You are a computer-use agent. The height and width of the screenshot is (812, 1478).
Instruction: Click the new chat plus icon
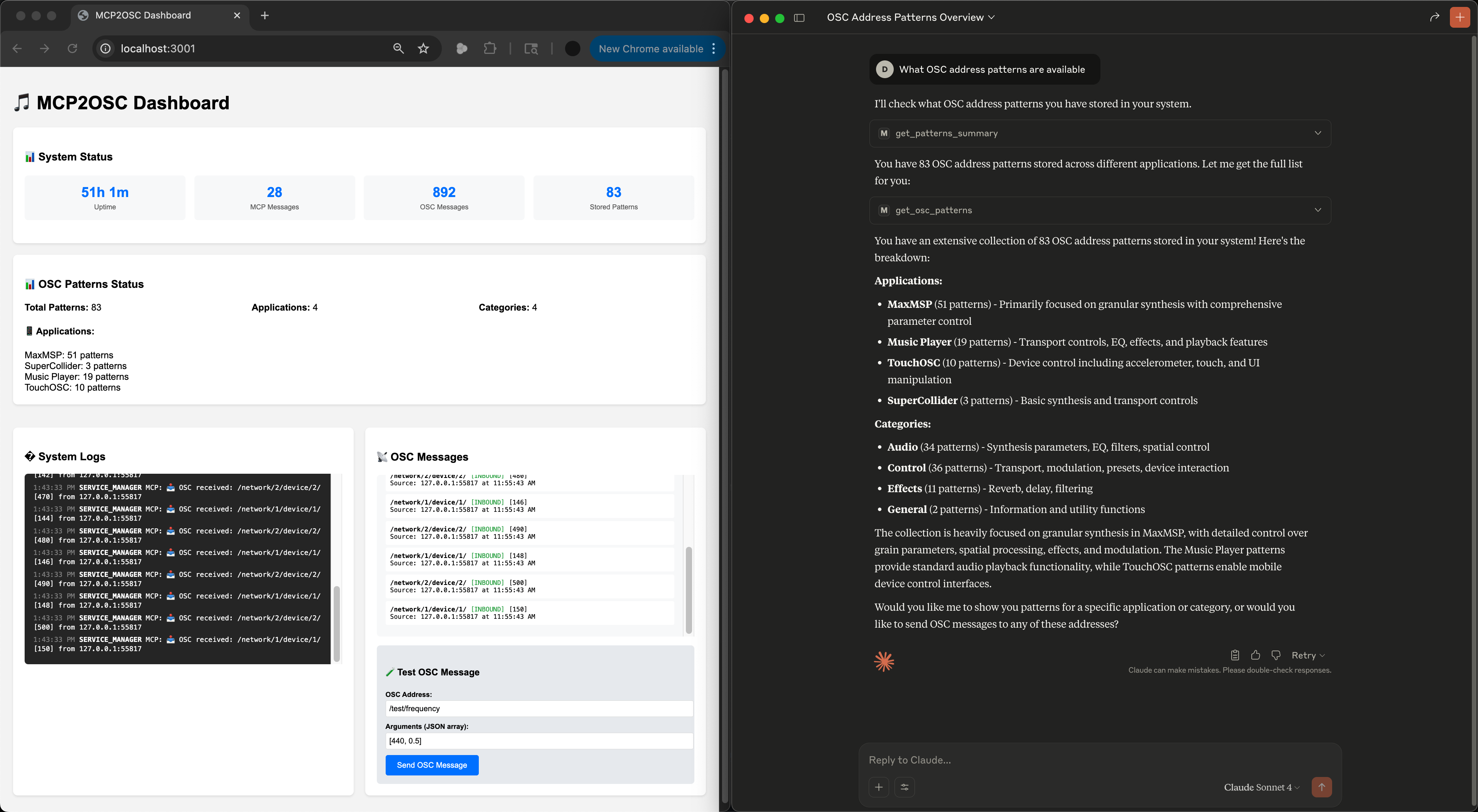(1460, 17)
